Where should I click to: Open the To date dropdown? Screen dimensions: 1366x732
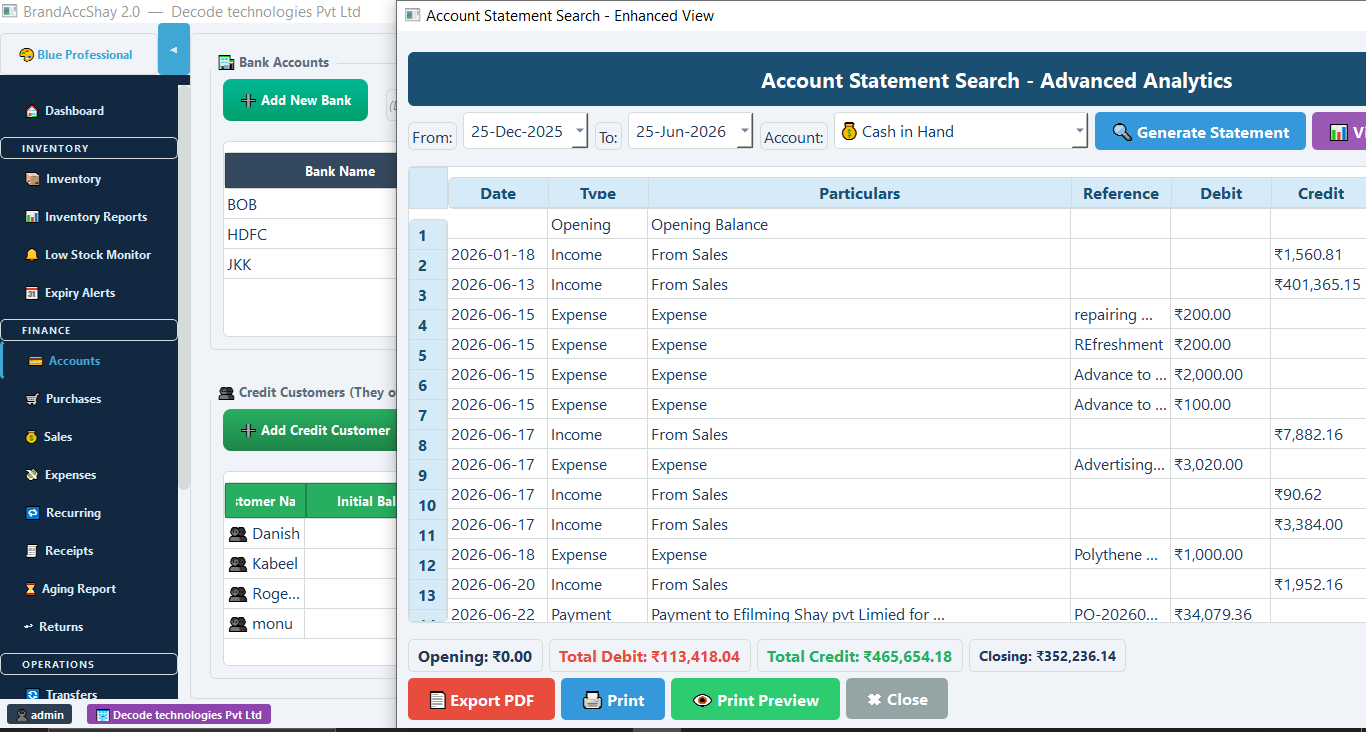[x=744, y=131]
